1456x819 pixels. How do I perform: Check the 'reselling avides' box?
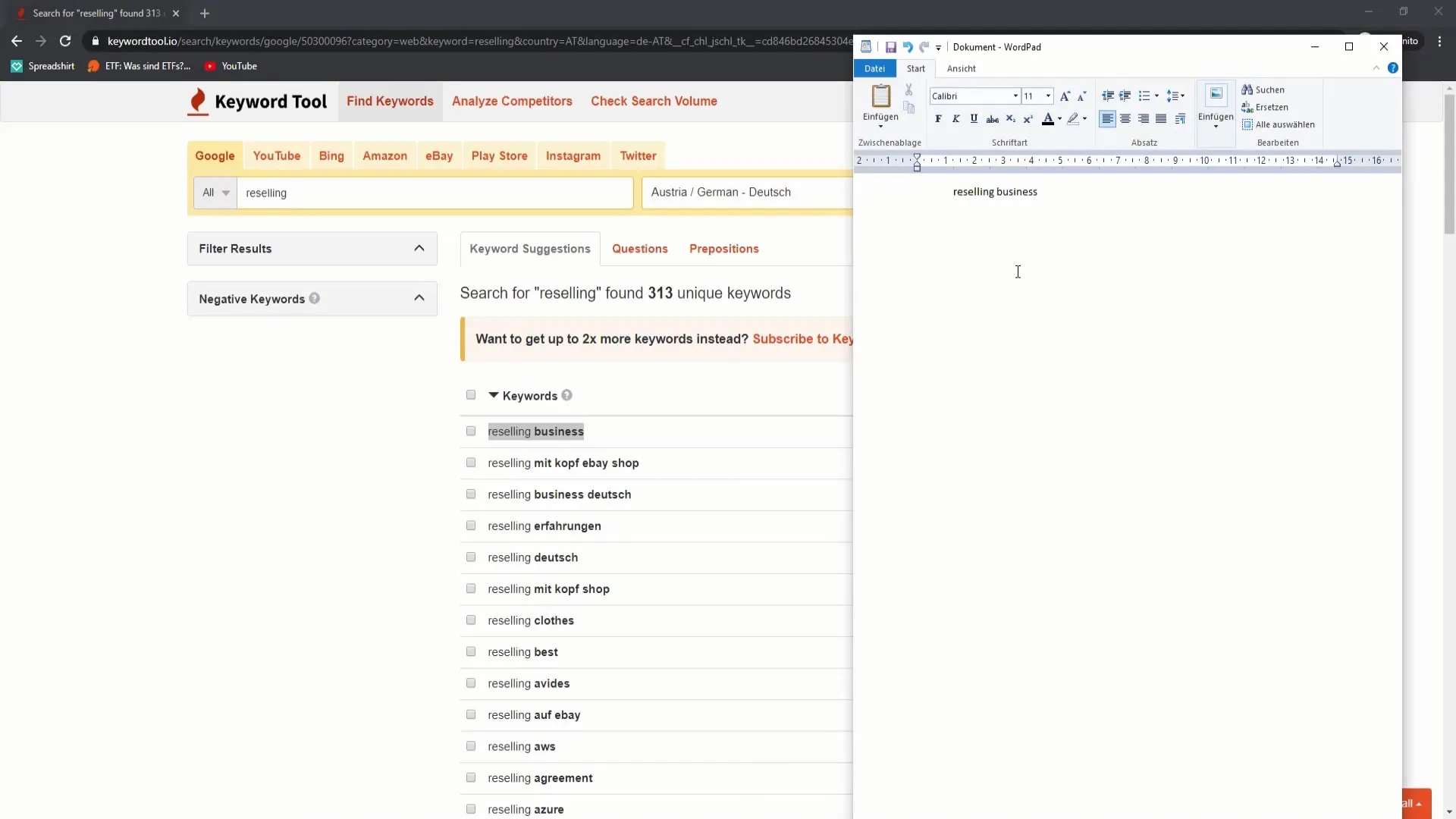coord(471,682)
